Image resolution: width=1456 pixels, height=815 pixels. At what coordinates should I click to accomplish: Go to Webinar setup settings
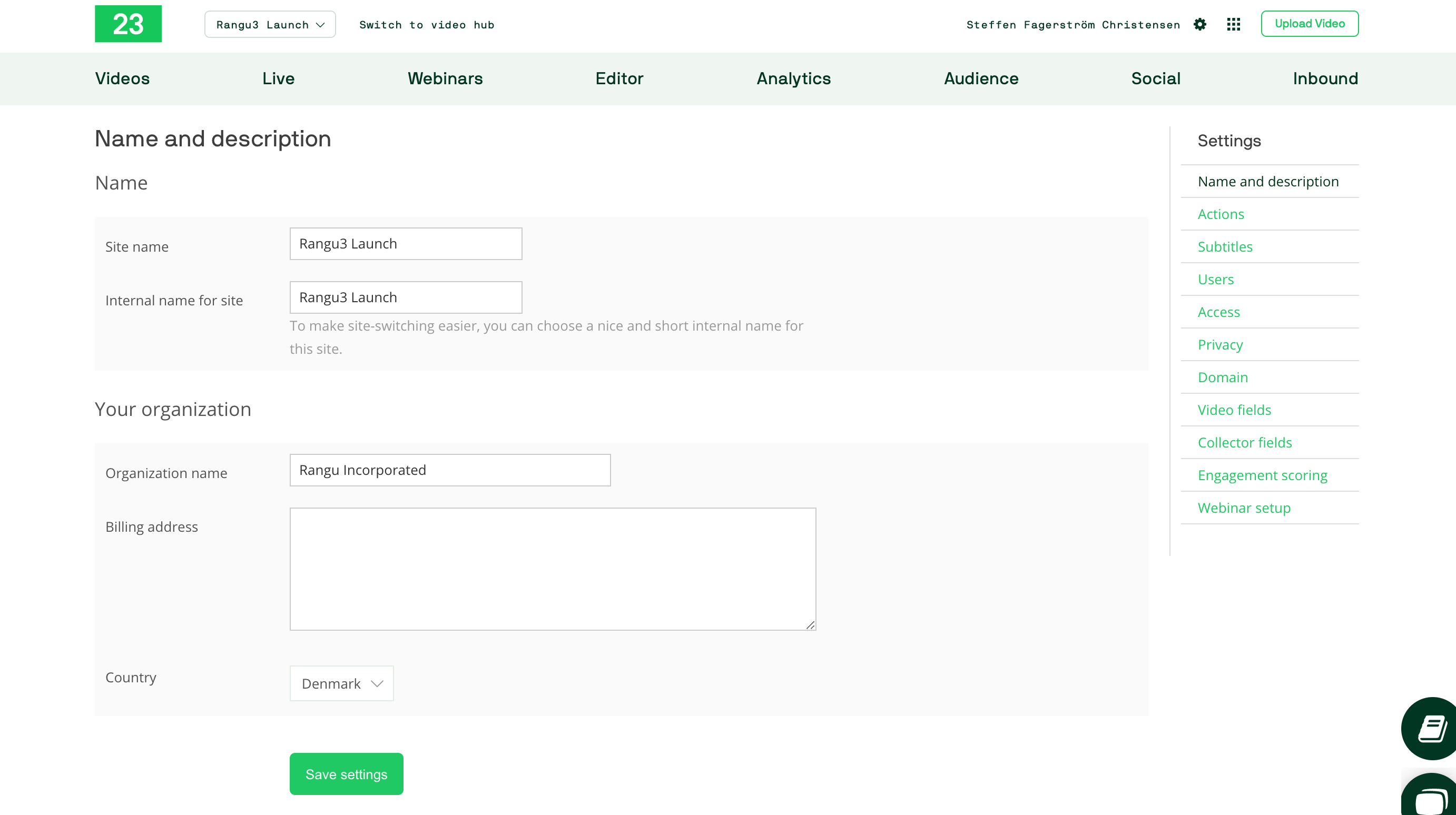[1244, 508]
